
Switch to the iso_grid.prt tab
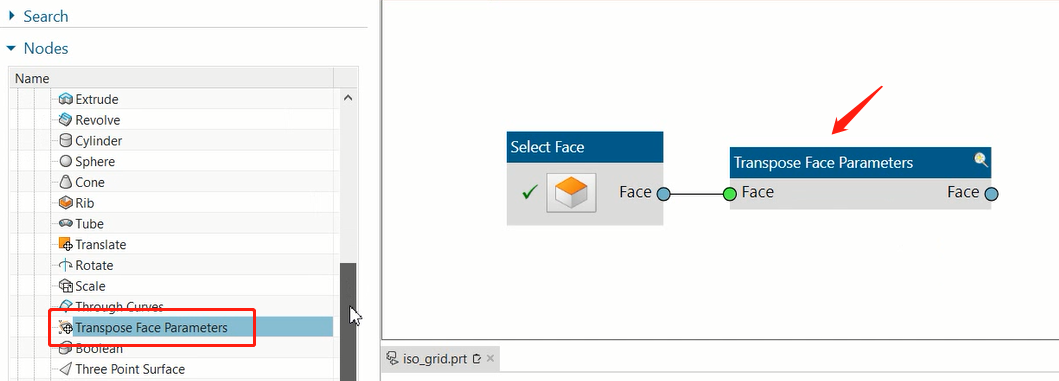pos(435,359)
